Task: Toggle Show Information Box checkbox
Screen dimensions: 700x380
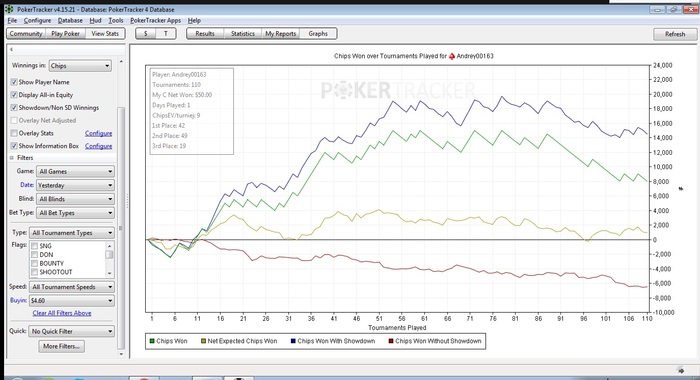Action: click(x=14, y=146)
